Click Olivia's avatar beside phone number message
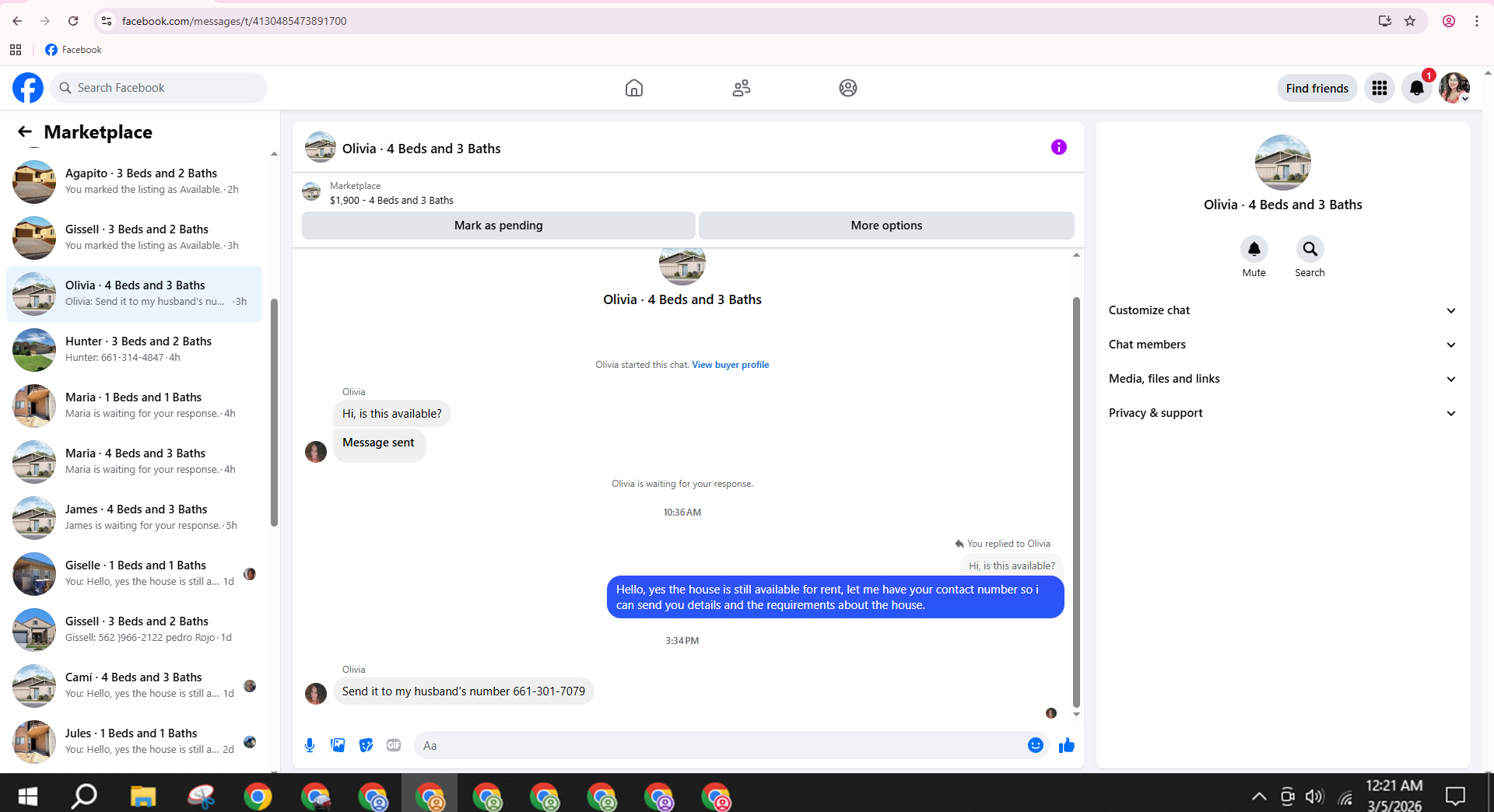This screenshot has height=812, width=1494. coord(316,693)
